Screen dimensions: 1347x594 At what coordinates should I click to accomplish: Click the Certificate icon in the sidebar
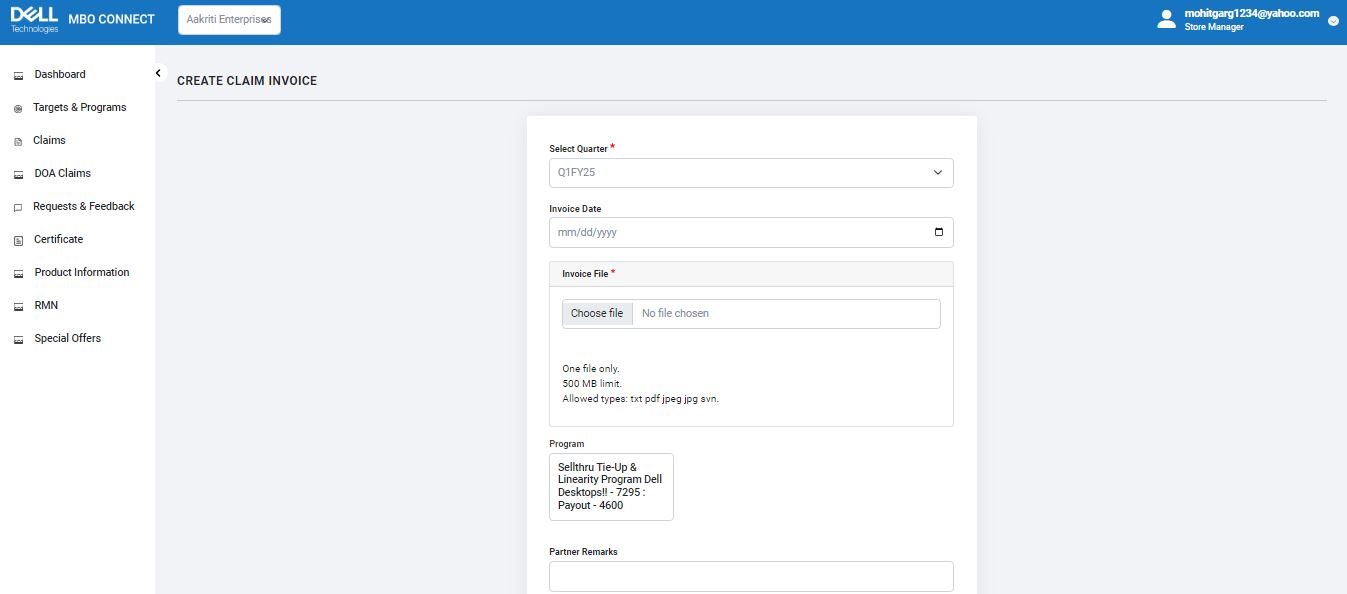click(17, 239)
